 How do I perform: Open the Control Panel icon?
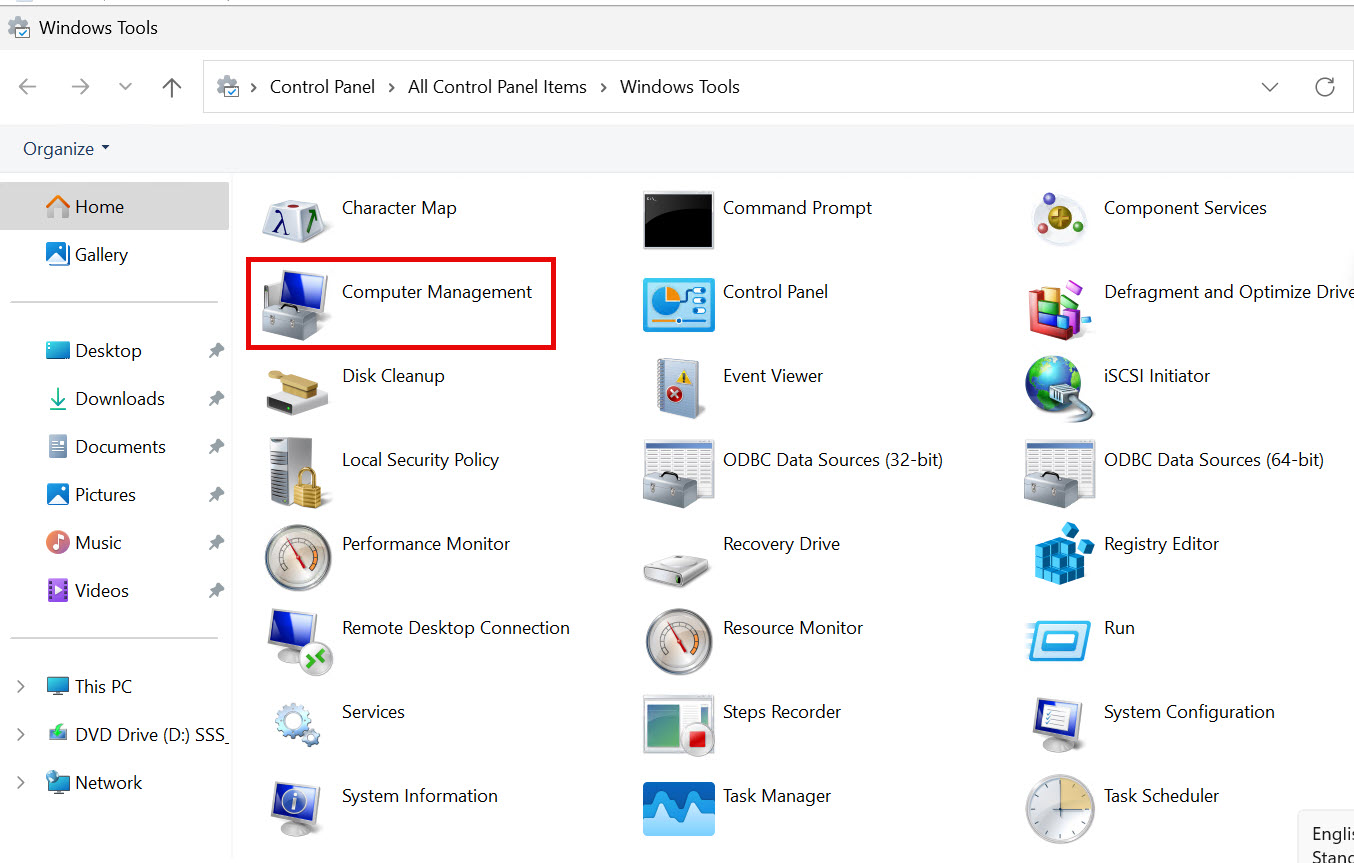[x=678, y=305]
